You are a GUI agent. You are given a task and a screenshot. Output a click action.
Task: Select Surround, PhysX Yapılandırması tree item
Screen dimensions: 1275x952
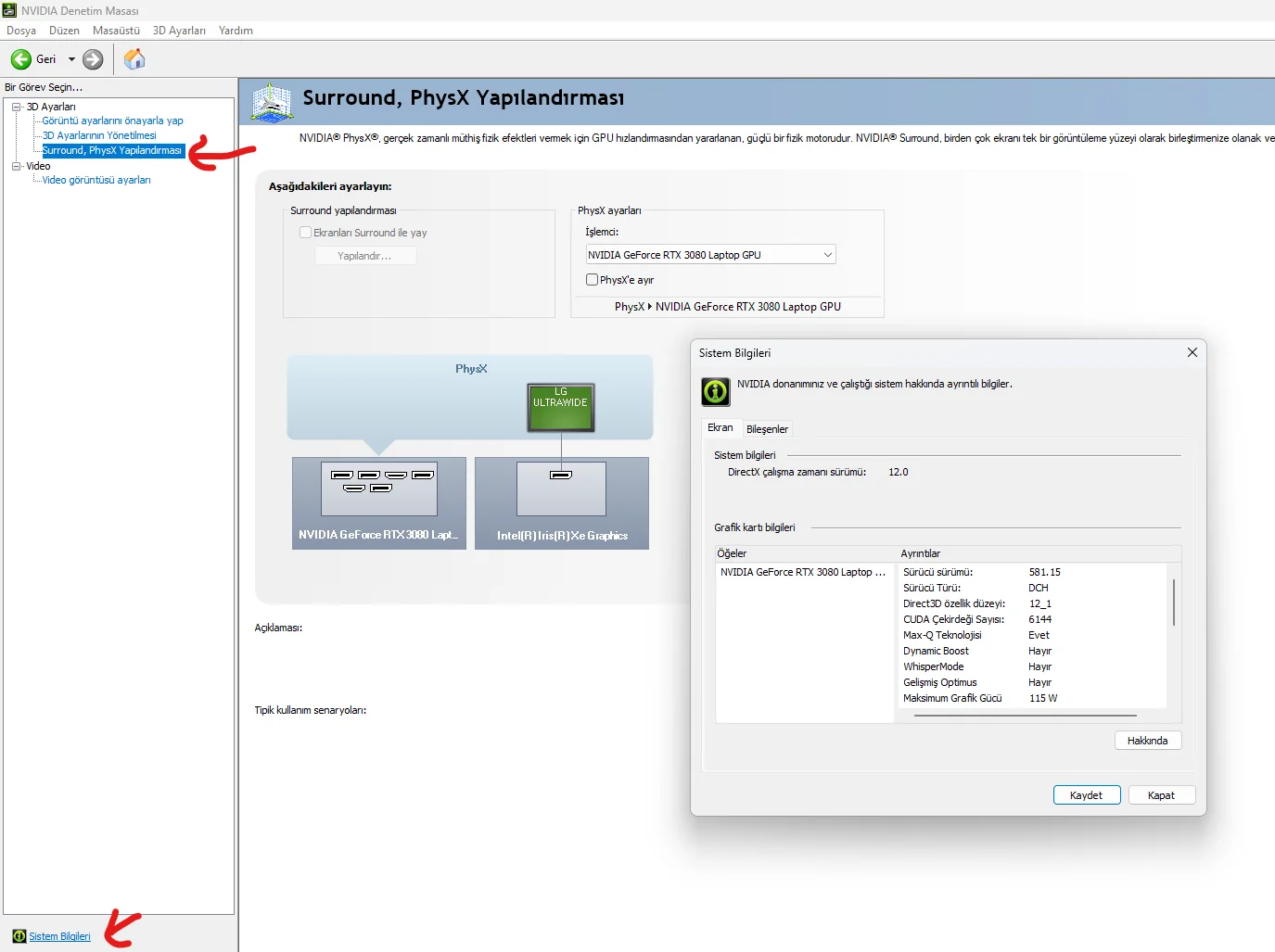click(x=112, y=150)
